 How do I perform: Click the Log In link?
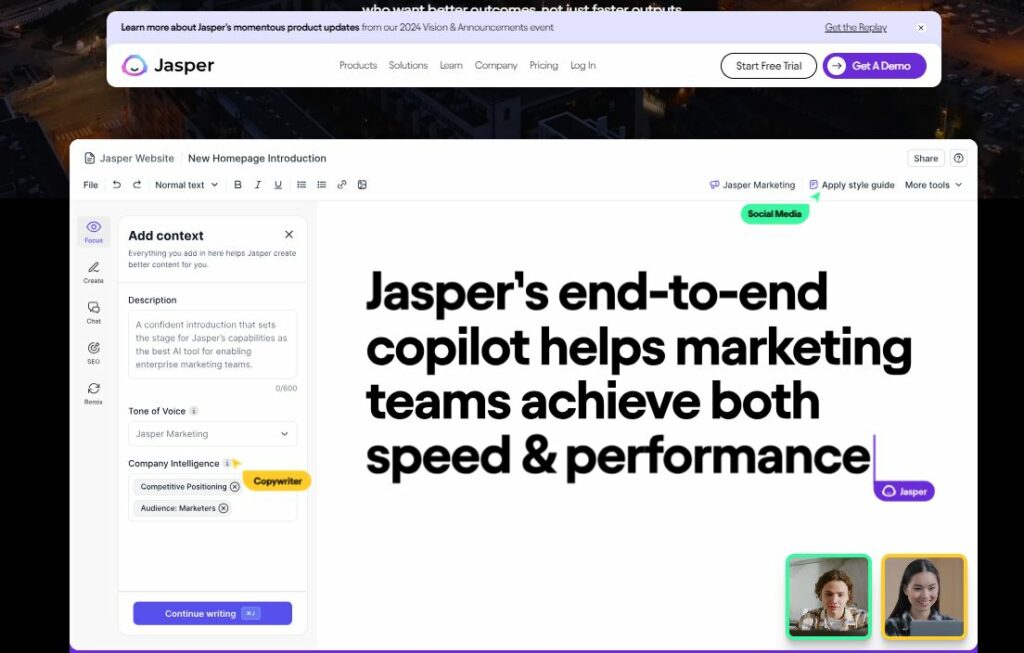tap(583, 65)
